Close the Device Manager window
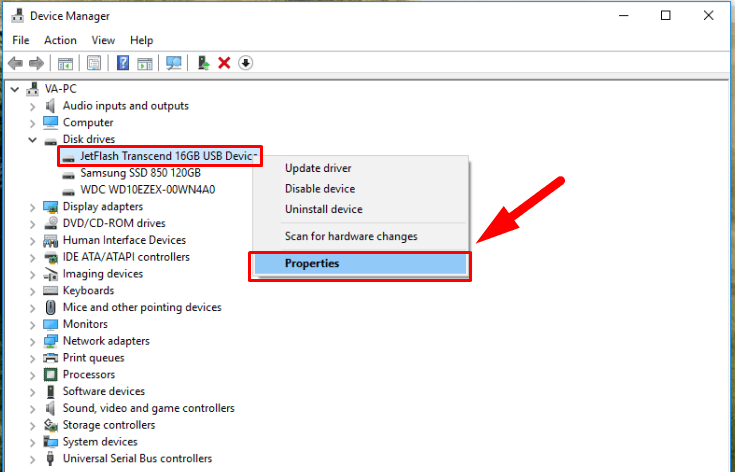 [708, 15]
